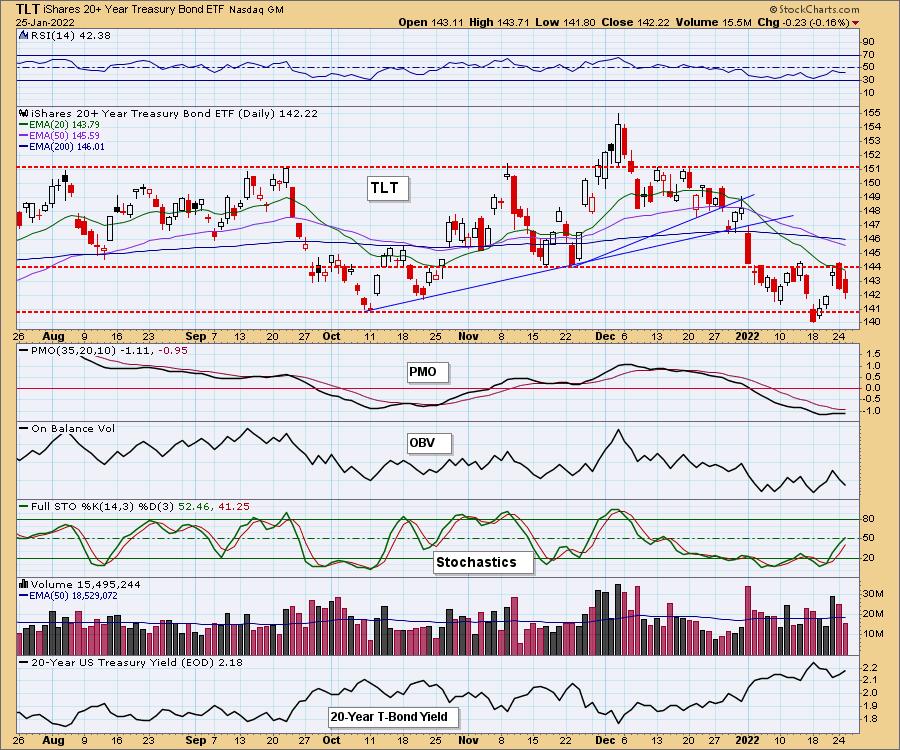900x750 pixels.
Task: Click the Chg -0.23 (-0.16%) value
Action: click(x=804, y=22)
